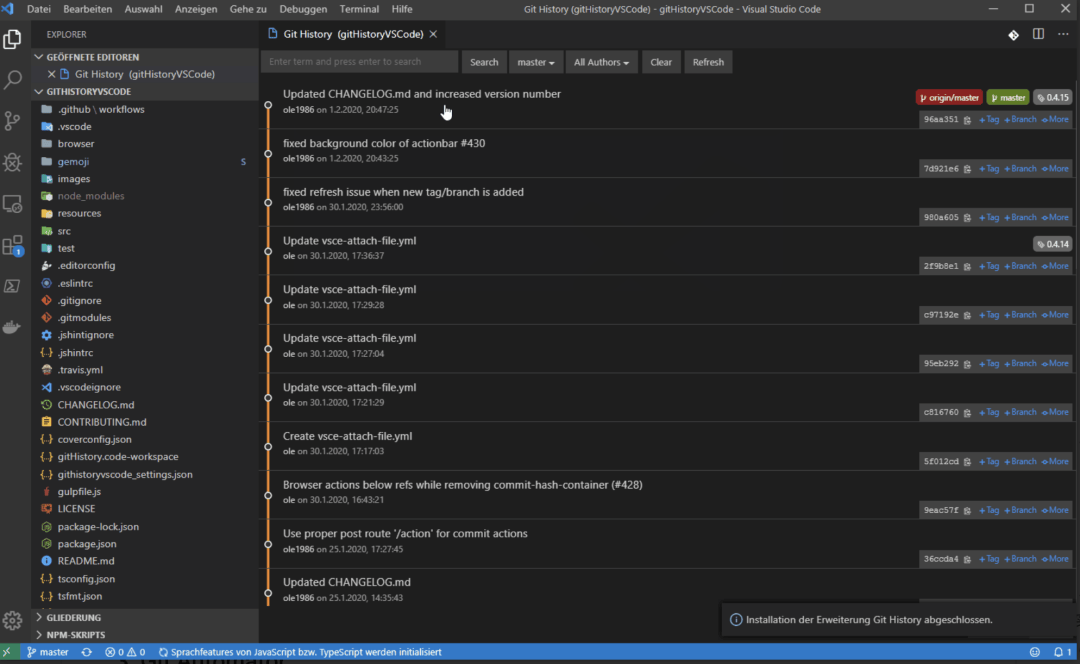This screenshot has width=1080, height=664.
Task: Expand the src folder
Action: [x=64, y=231]
